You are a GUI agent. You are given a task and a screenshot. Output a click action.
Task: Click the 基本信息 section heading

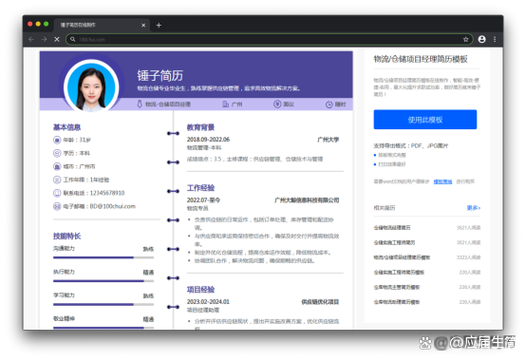pos(67,127)
